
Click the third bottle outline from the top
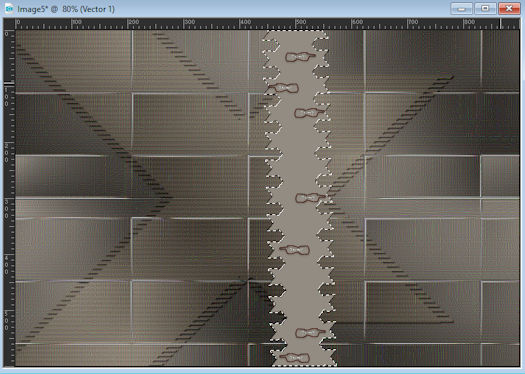309,113
